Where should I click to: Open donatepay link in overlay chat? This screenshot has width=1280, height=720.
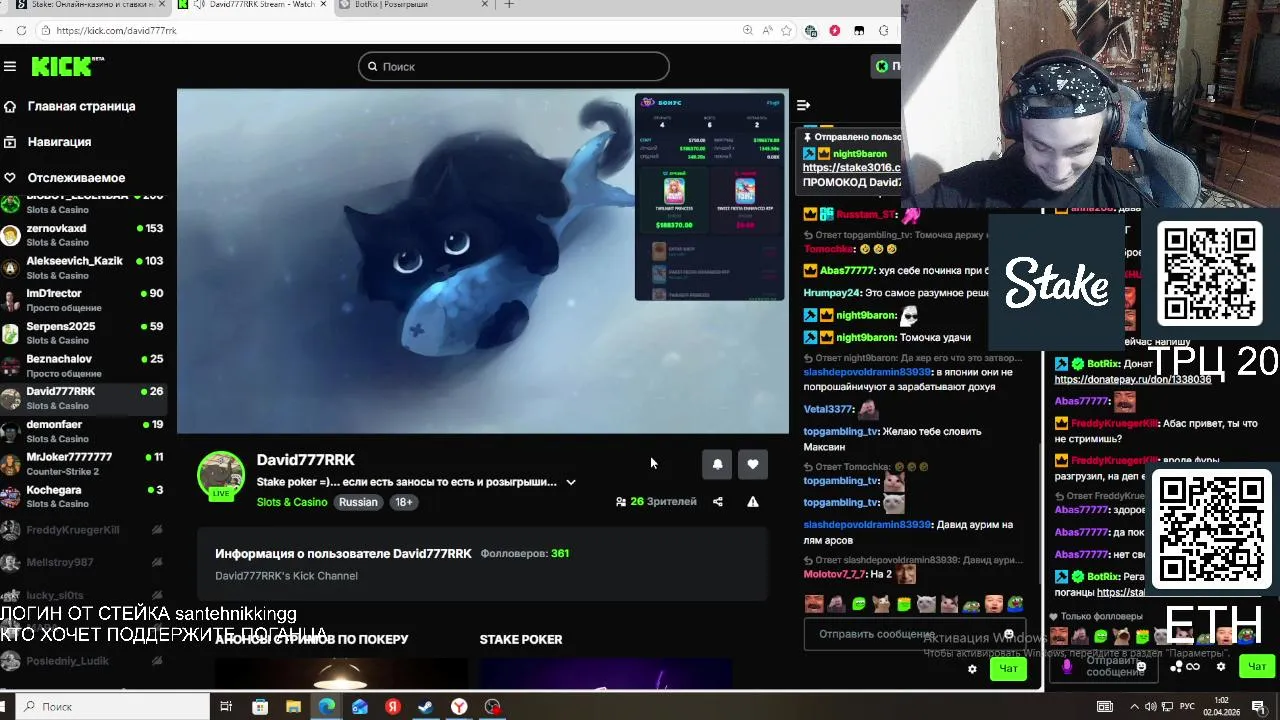click(x=1133, y=380)
